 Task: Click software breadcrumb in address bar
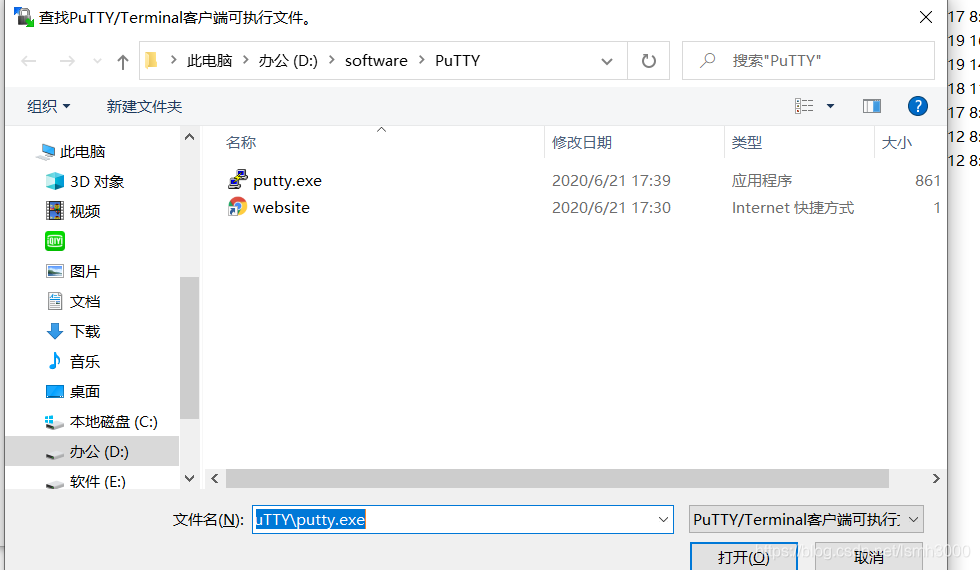pyautogui.click(x=376, y=61)
